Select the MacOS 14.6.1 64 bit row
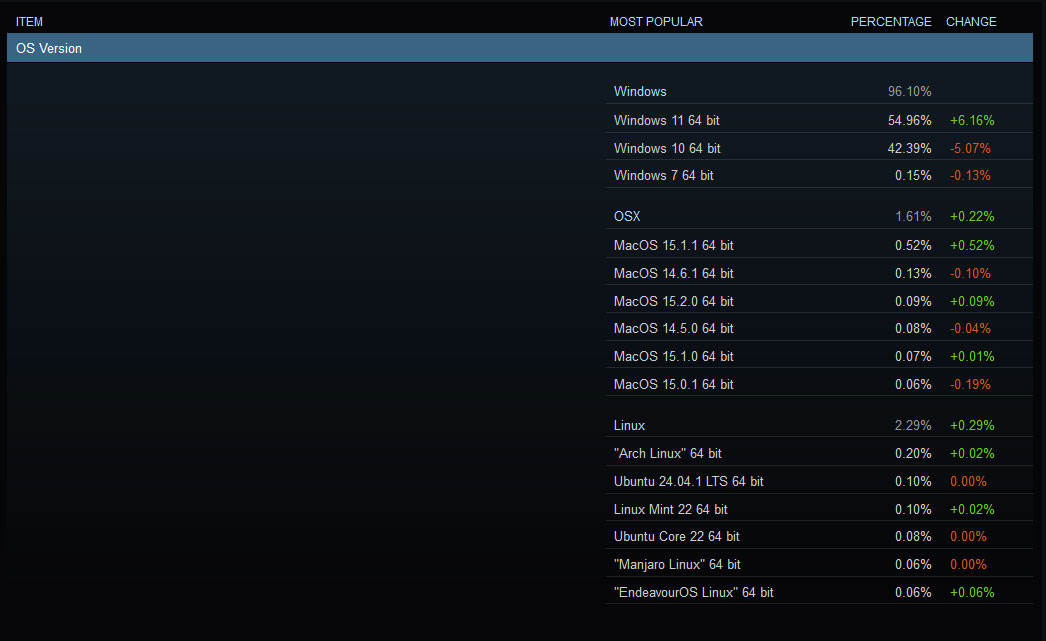The height and width of the screenshot is (641, 1046). (x=819, y=273)
